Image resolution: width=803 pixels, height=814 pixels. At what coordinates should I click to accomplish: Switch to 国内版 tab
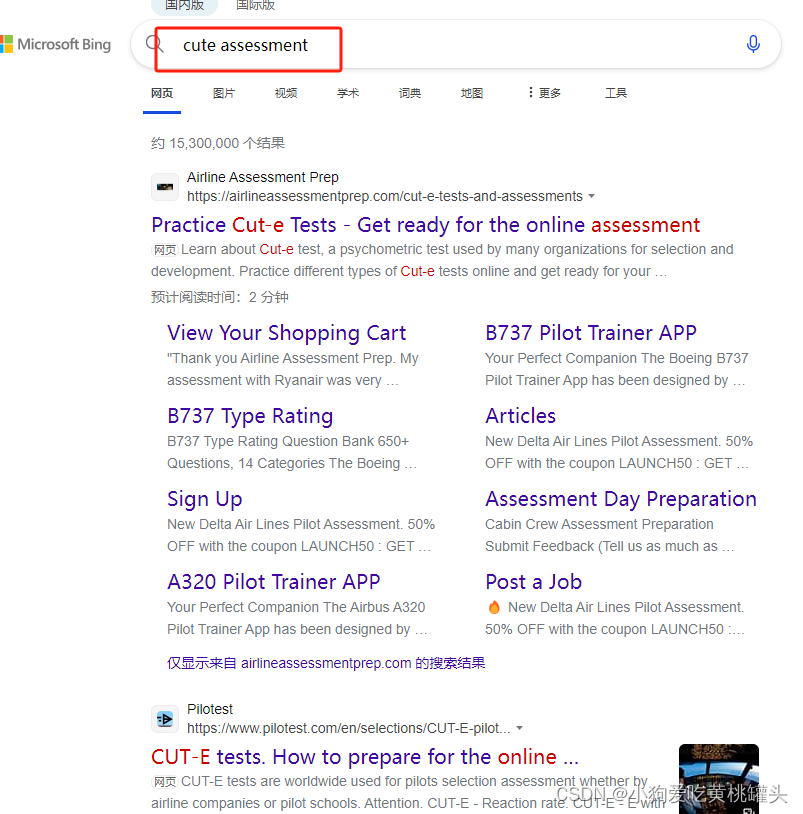tap(184, 6)
